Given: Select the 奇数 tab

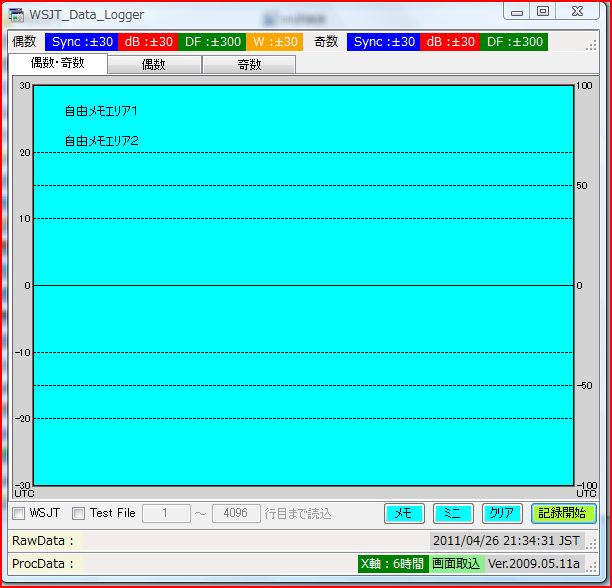Looking at the screenshot, I should coord(248,65).
